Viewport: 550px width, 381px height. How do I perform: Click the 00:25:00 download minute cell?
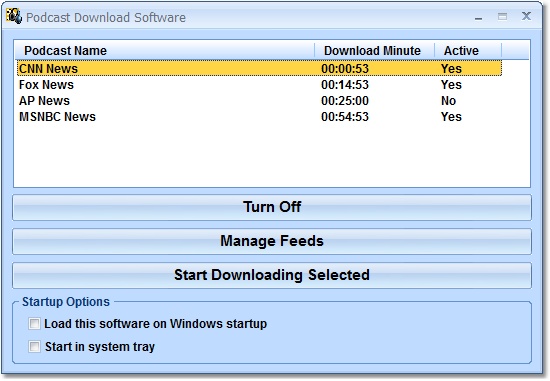(x=345, y=101)
